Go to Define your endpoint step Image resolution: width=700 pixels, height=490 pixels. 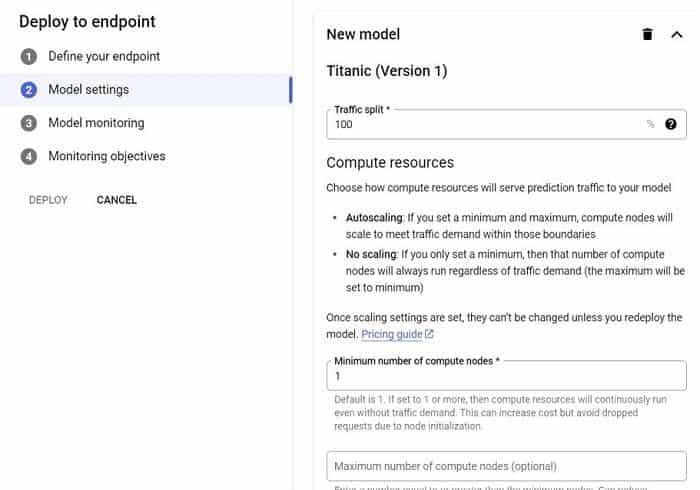click(104, 57)
